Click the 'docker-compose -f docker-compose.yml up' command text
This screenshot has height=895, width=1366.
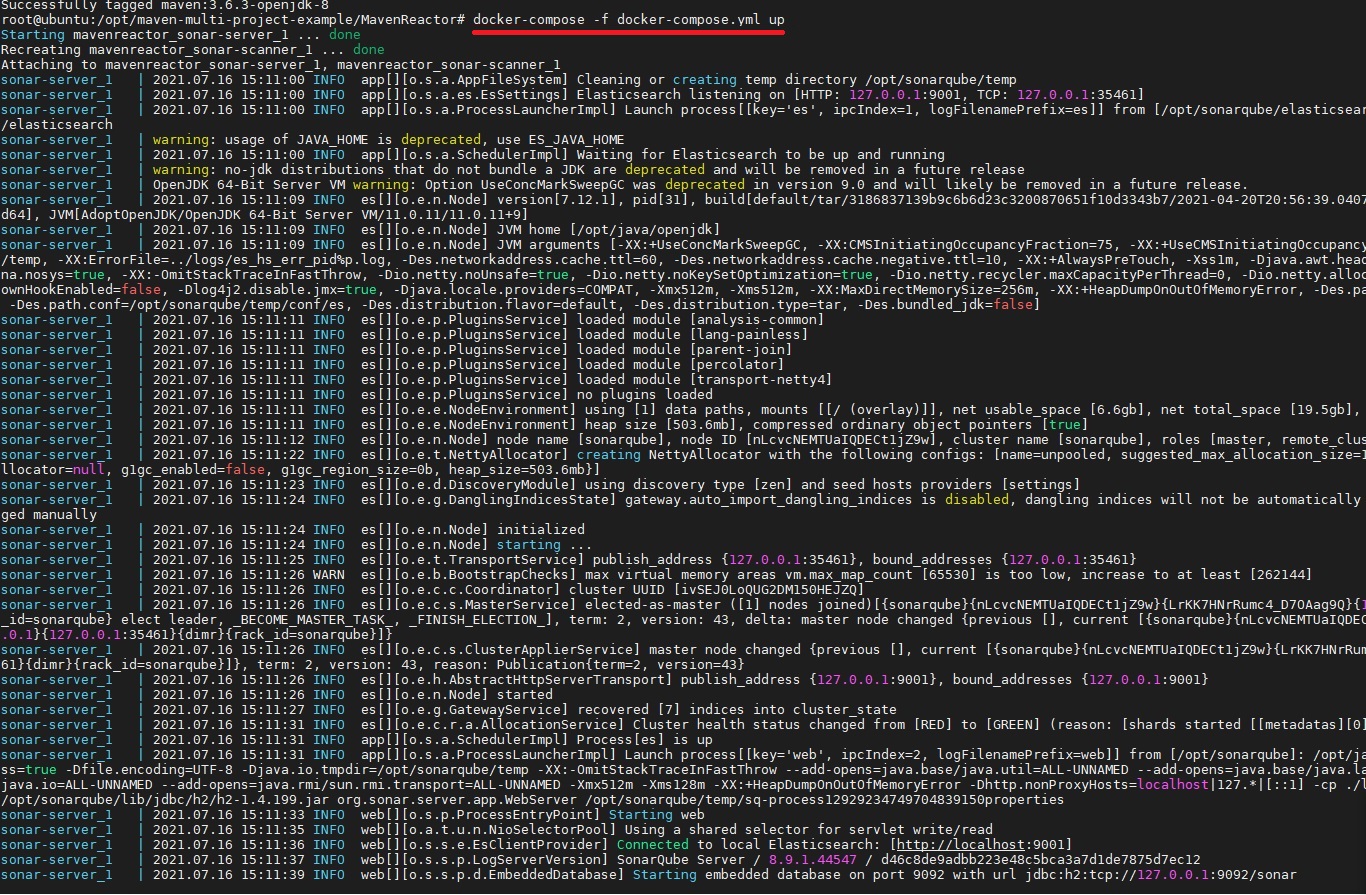coord(629,20)
